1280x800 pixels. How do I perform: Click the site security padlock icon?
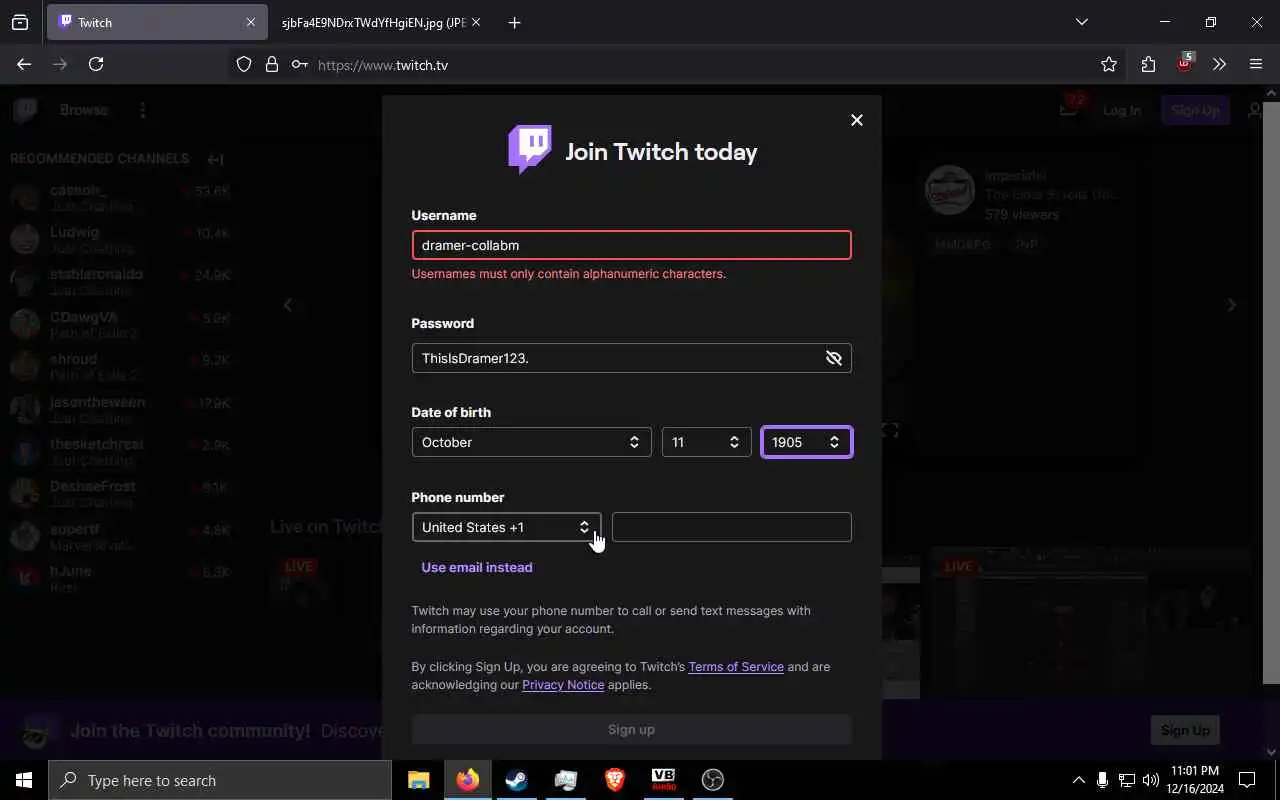271,65
